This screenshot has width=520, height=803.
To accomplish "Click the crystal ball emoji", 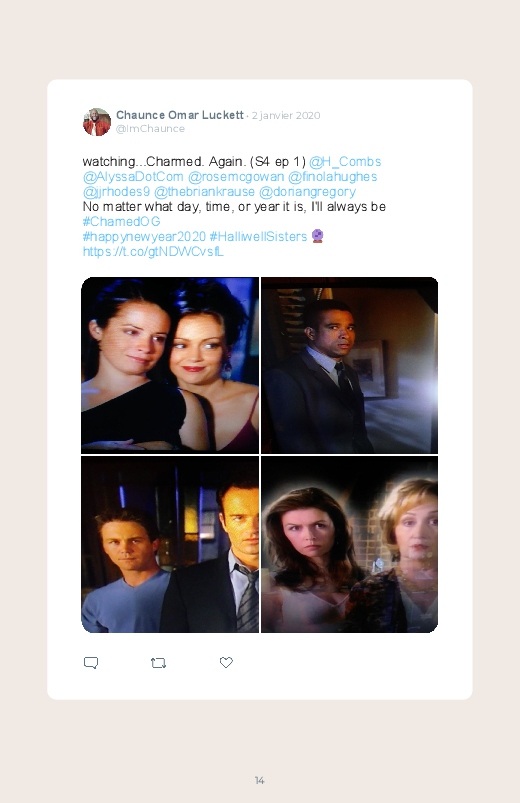I will click(x=318, y=236).
